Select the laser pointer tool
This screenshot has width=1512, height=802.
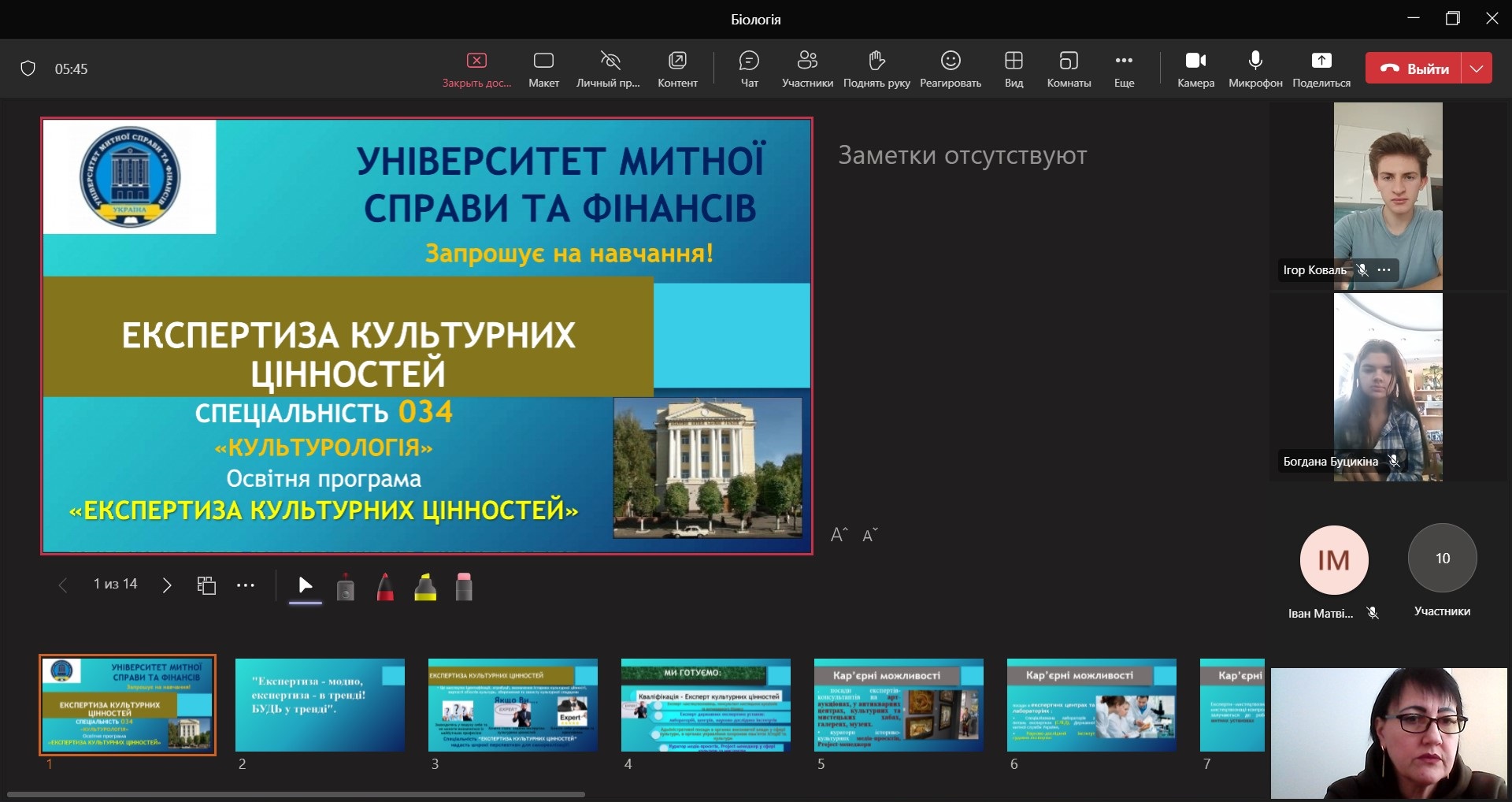(x=345, y=587)
